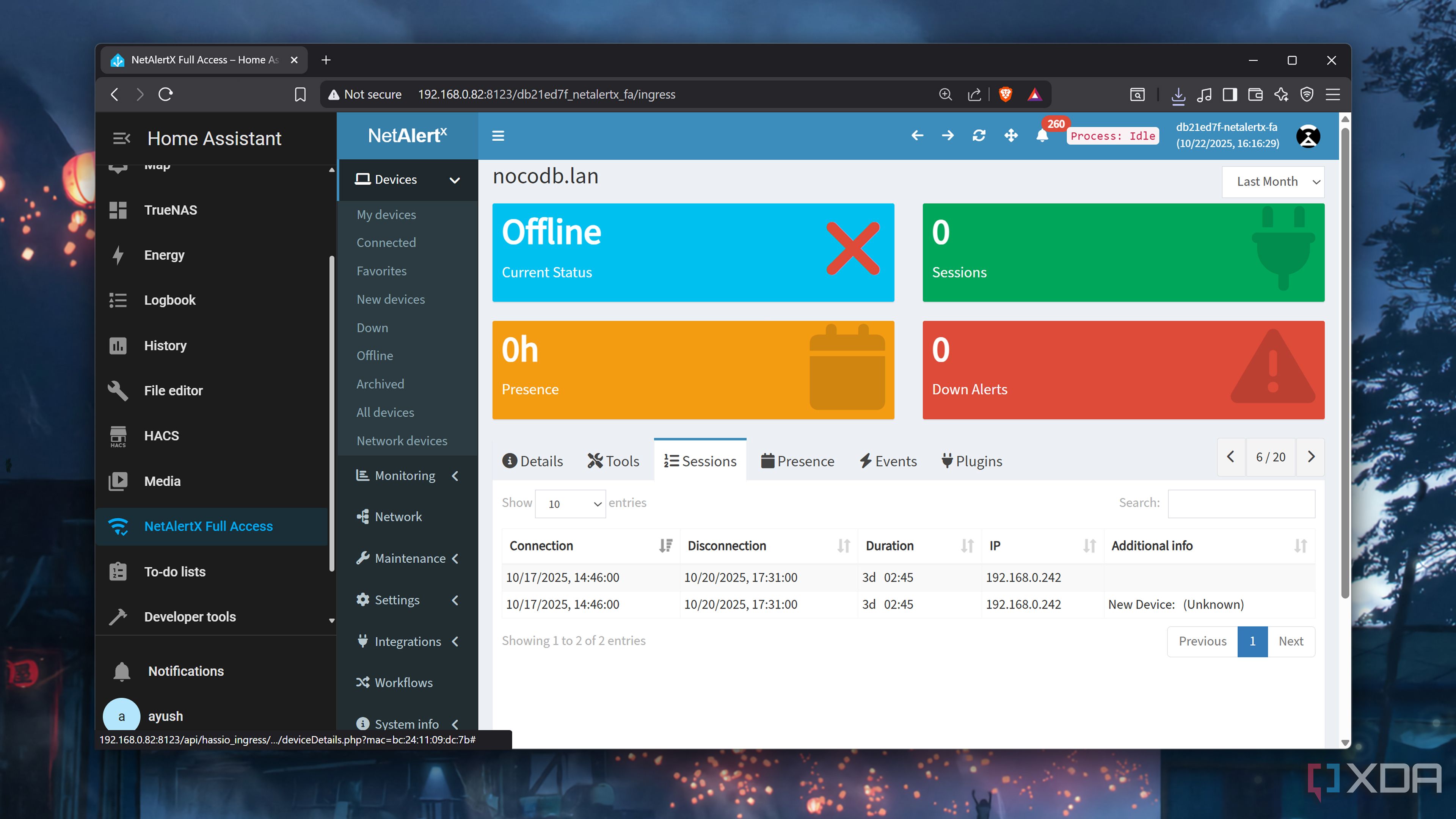Image resolution: width=1456 pixels, height=819 pixels.
Task: Go to previous device arrow beside 6 / 20
Action: (x=1231, y=457)
